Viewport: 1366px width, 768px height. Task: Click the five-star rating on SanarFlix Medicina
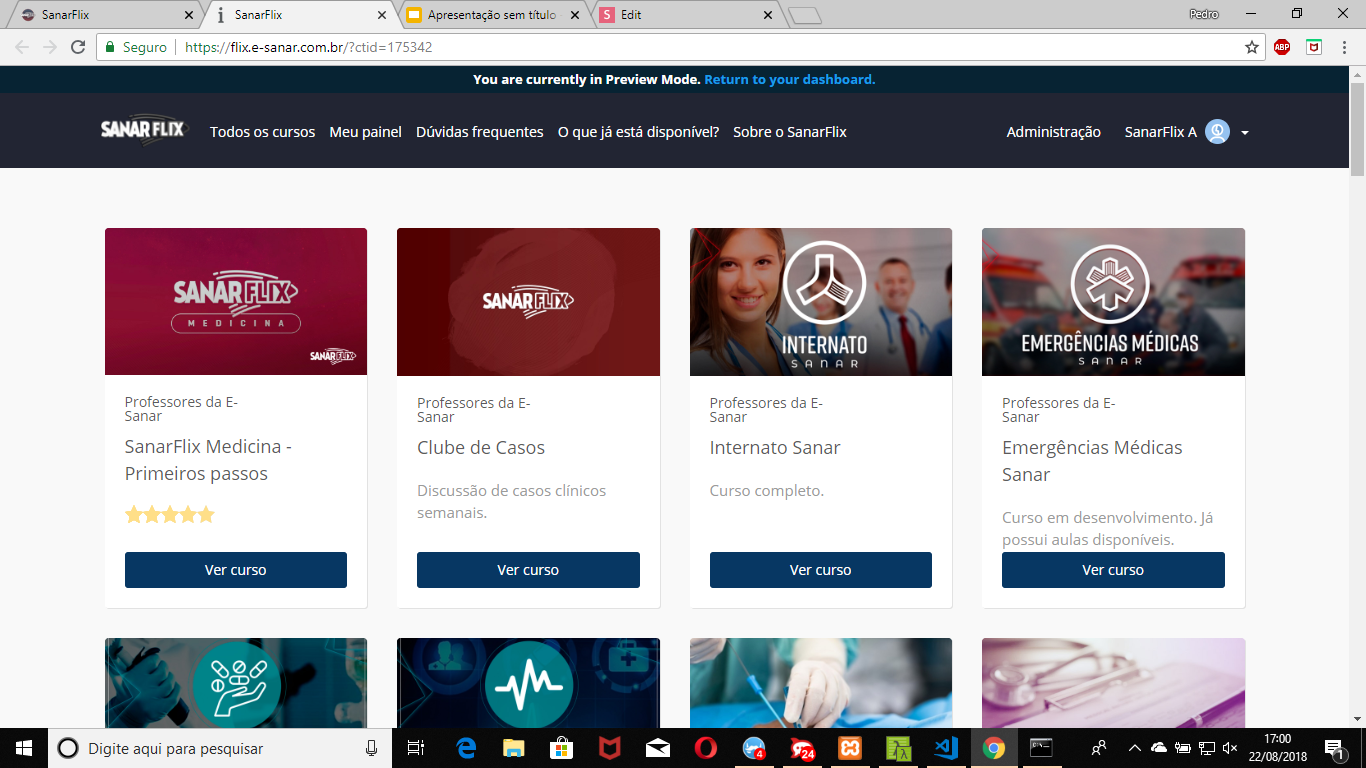[x=170, y=515]
